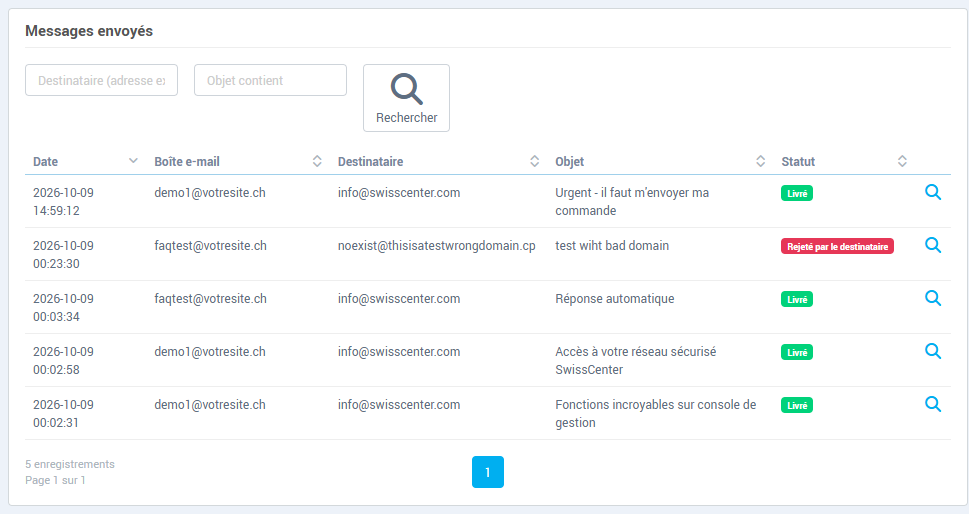Screen dimensions: 969x514
Task: Select subject 'Réponse automatique'
Action: tap(614, 299)
